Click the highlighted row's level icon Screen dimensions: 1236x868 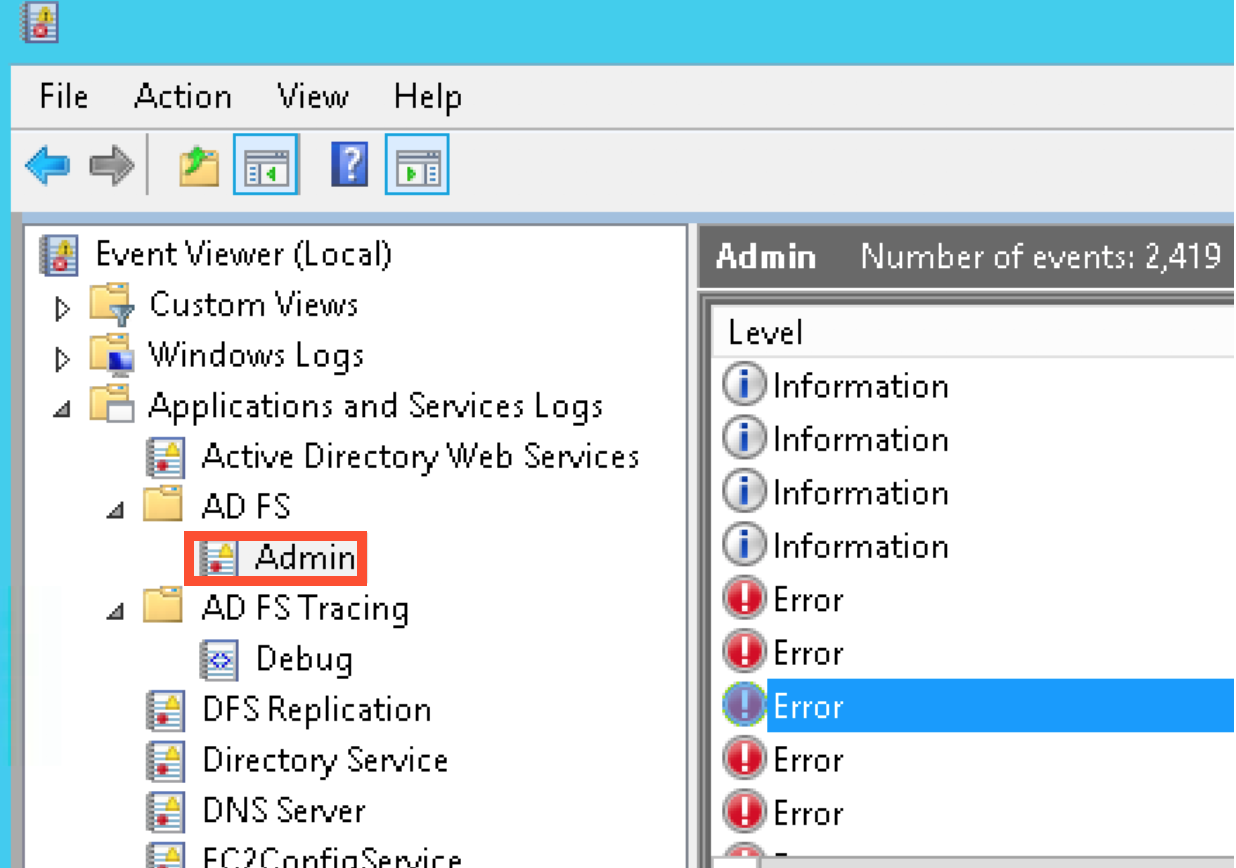[743, 706]
